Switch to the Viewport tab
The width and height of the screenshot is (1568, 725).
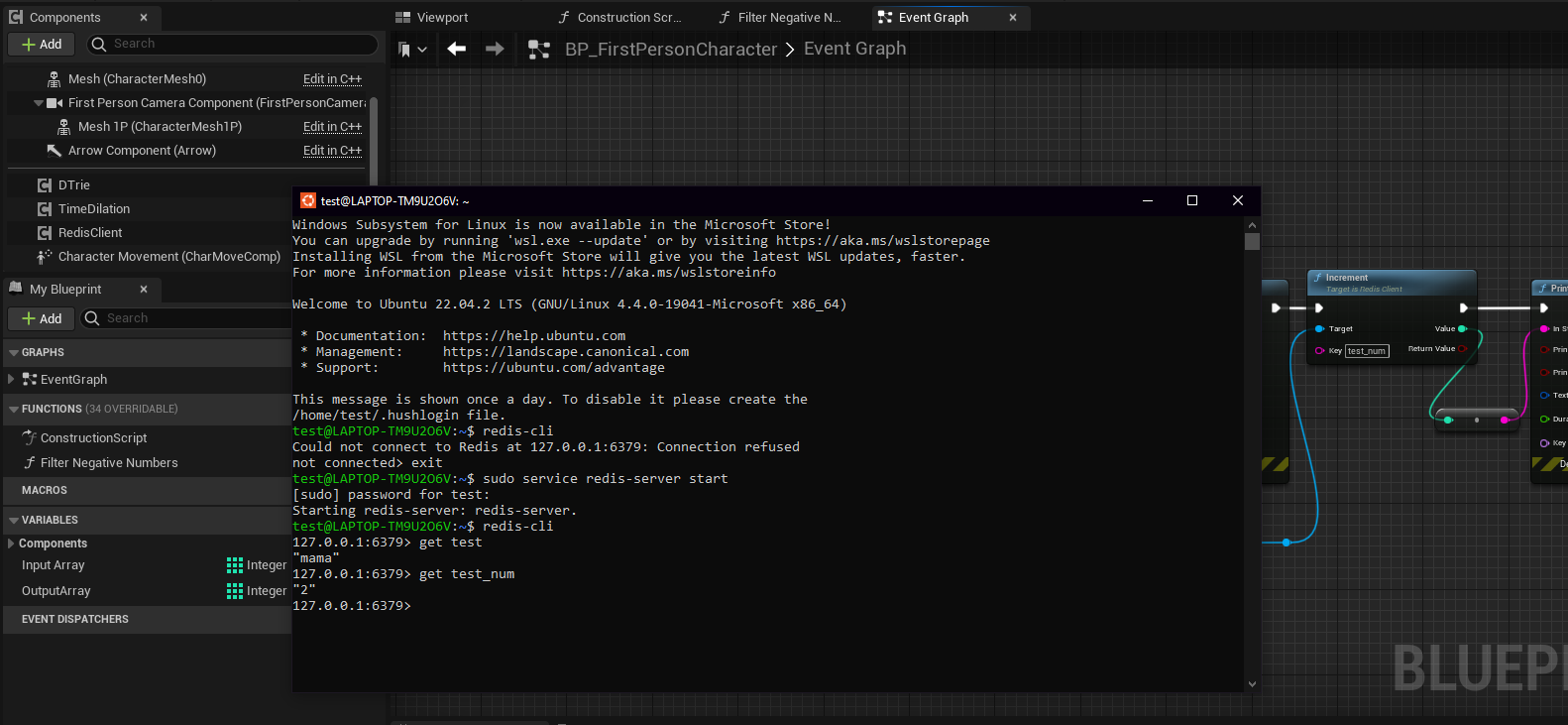432,17
